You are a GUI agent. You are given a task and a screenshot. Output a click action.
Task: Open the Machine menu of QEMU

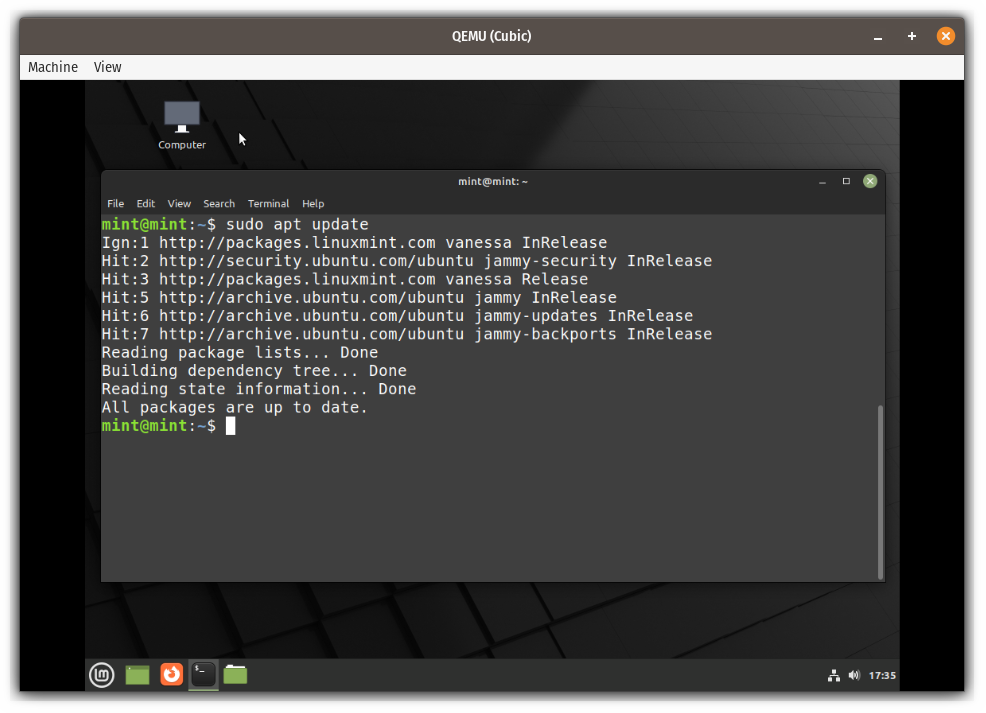coord(52,67)
